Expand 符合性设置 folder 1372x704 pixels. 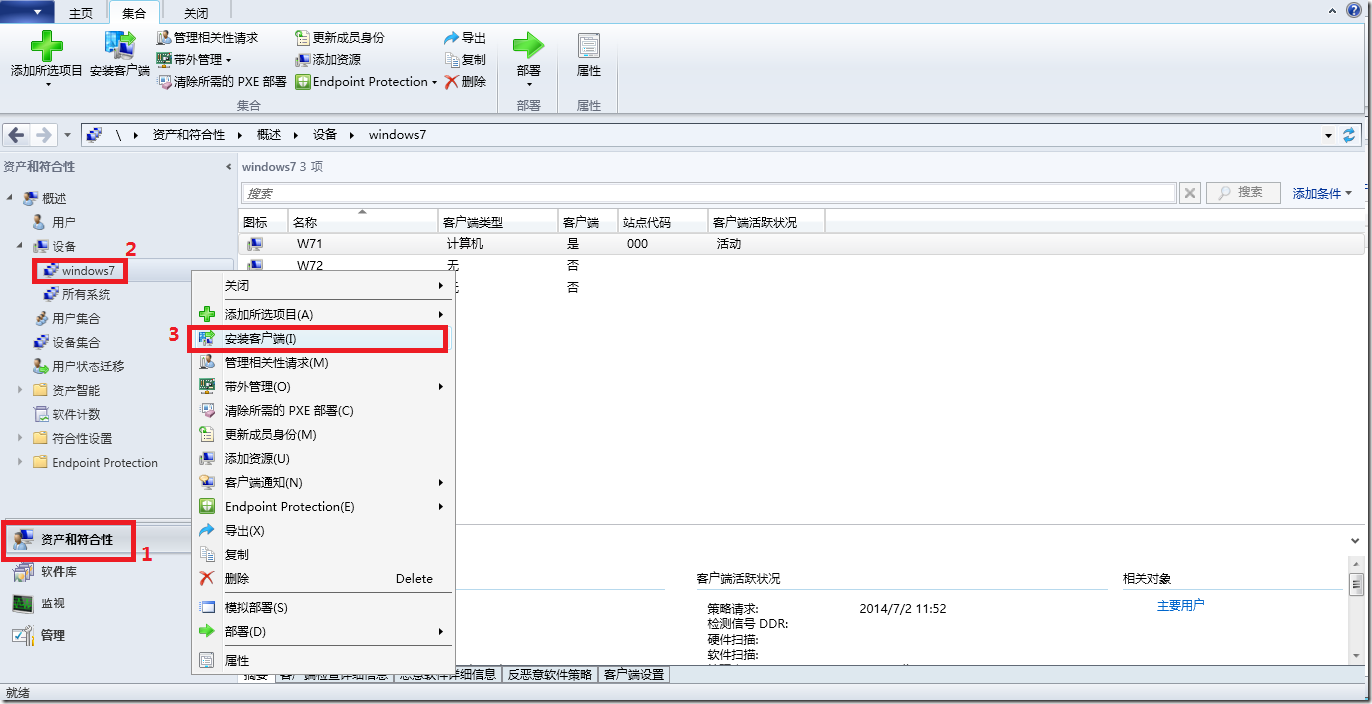(x=20, y=438)
